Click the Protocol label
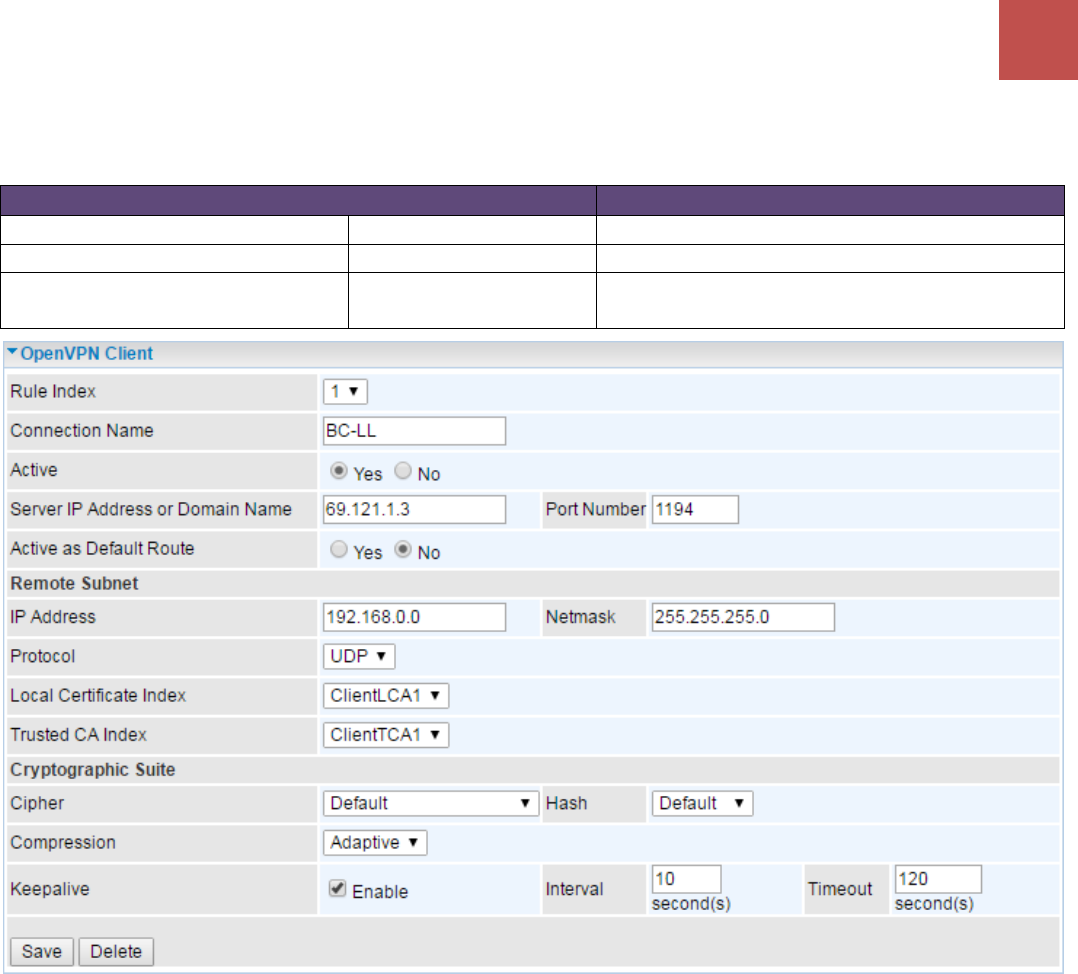The width and height of the screenshot is (1078, 974). (43, 656)
